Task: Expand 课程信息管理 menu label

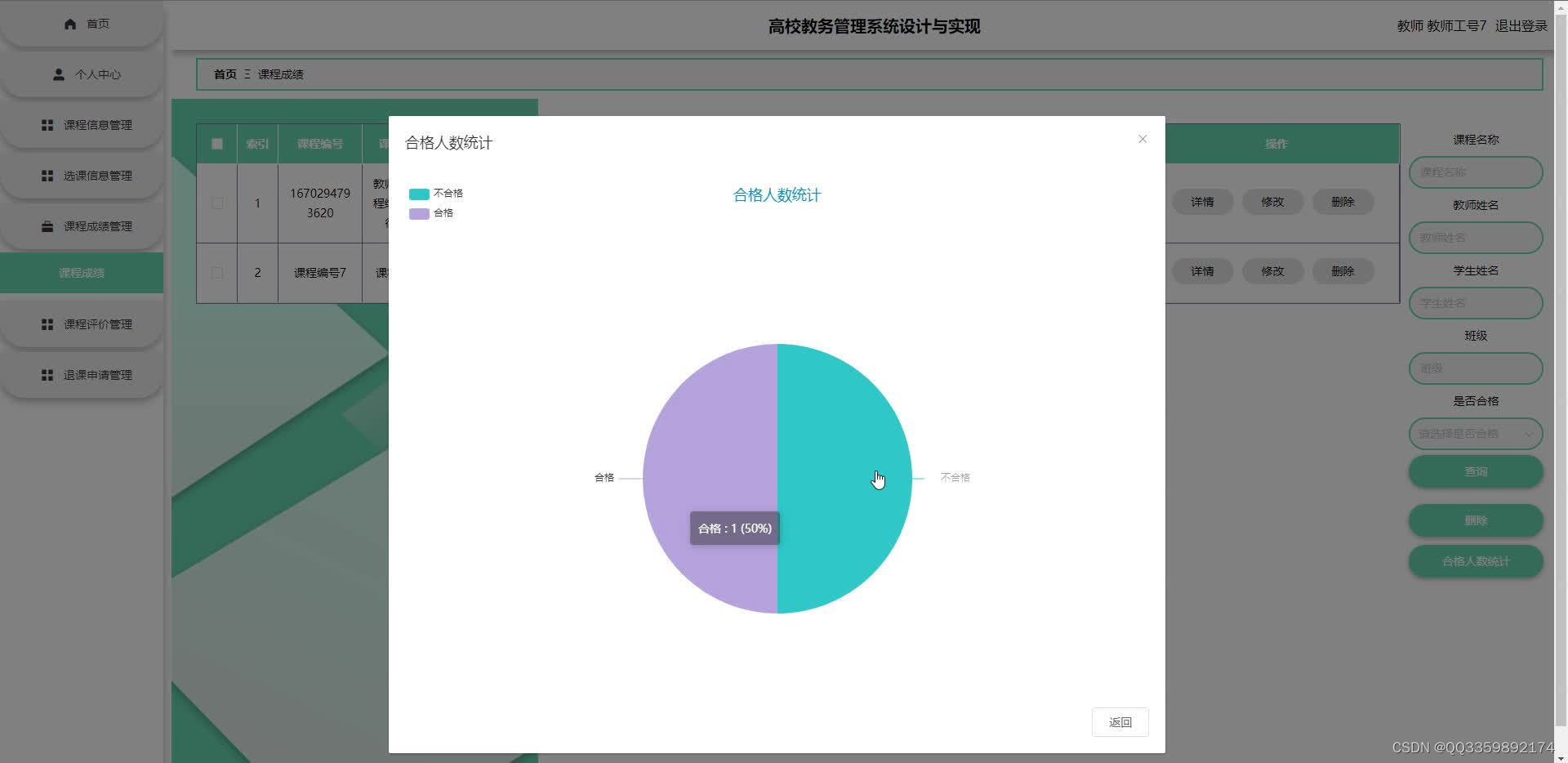Action: click(98, 125)
